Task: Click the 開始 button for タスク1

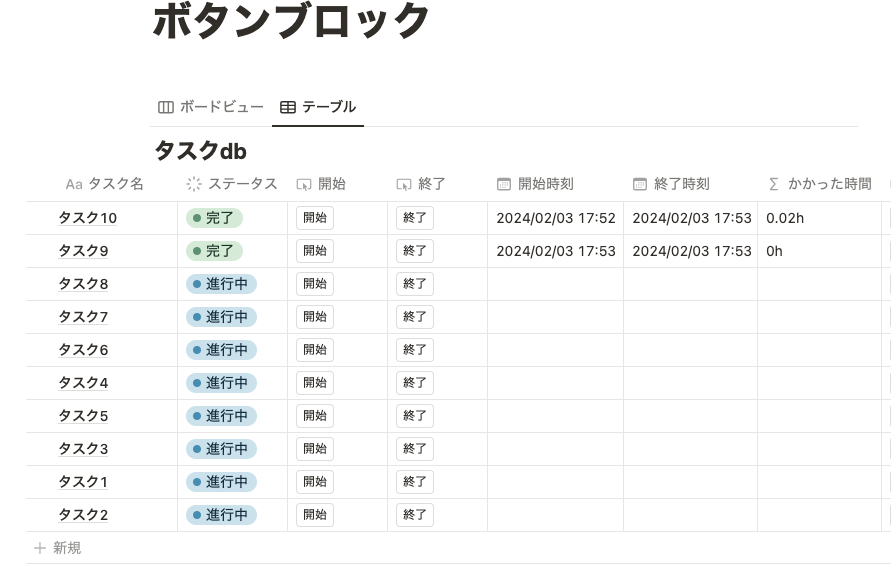Action: pyautogui.click(x=315, y=481)
